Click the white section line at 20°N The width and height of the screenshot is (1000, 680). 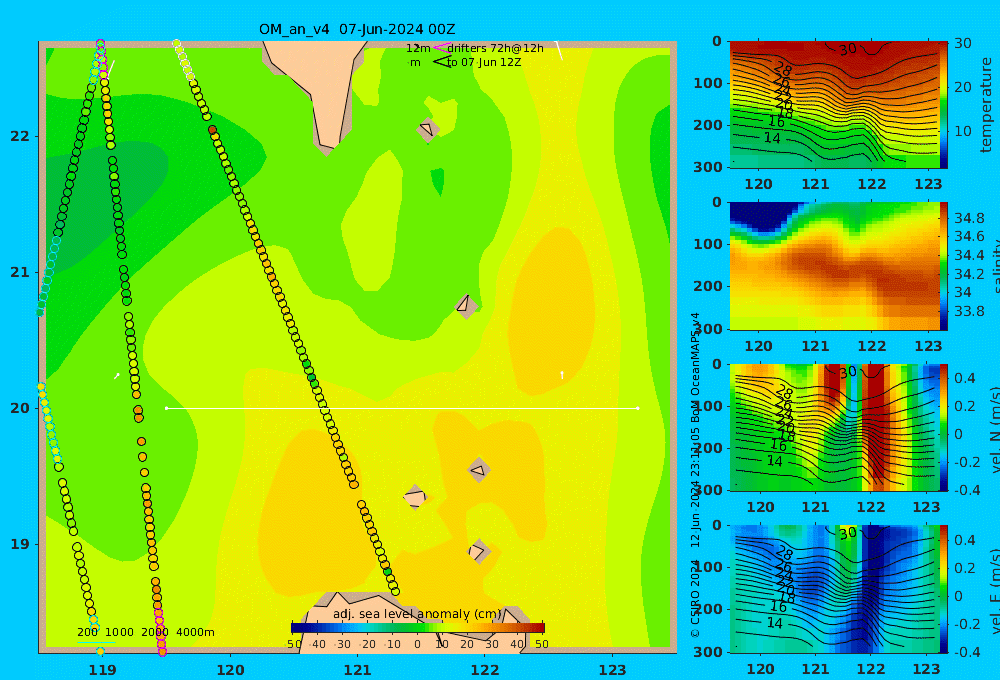402,408
